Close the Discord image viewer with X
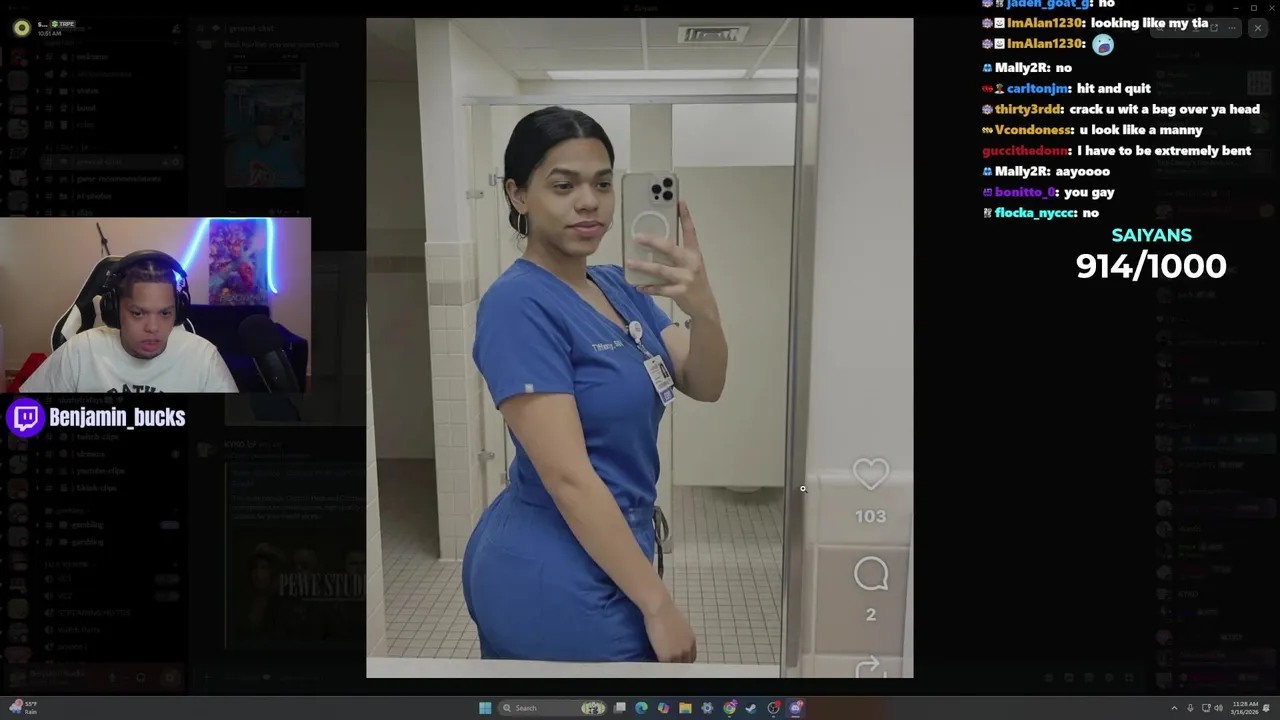This screenshot has width=1280, height=720. (x=1258, y=28)
